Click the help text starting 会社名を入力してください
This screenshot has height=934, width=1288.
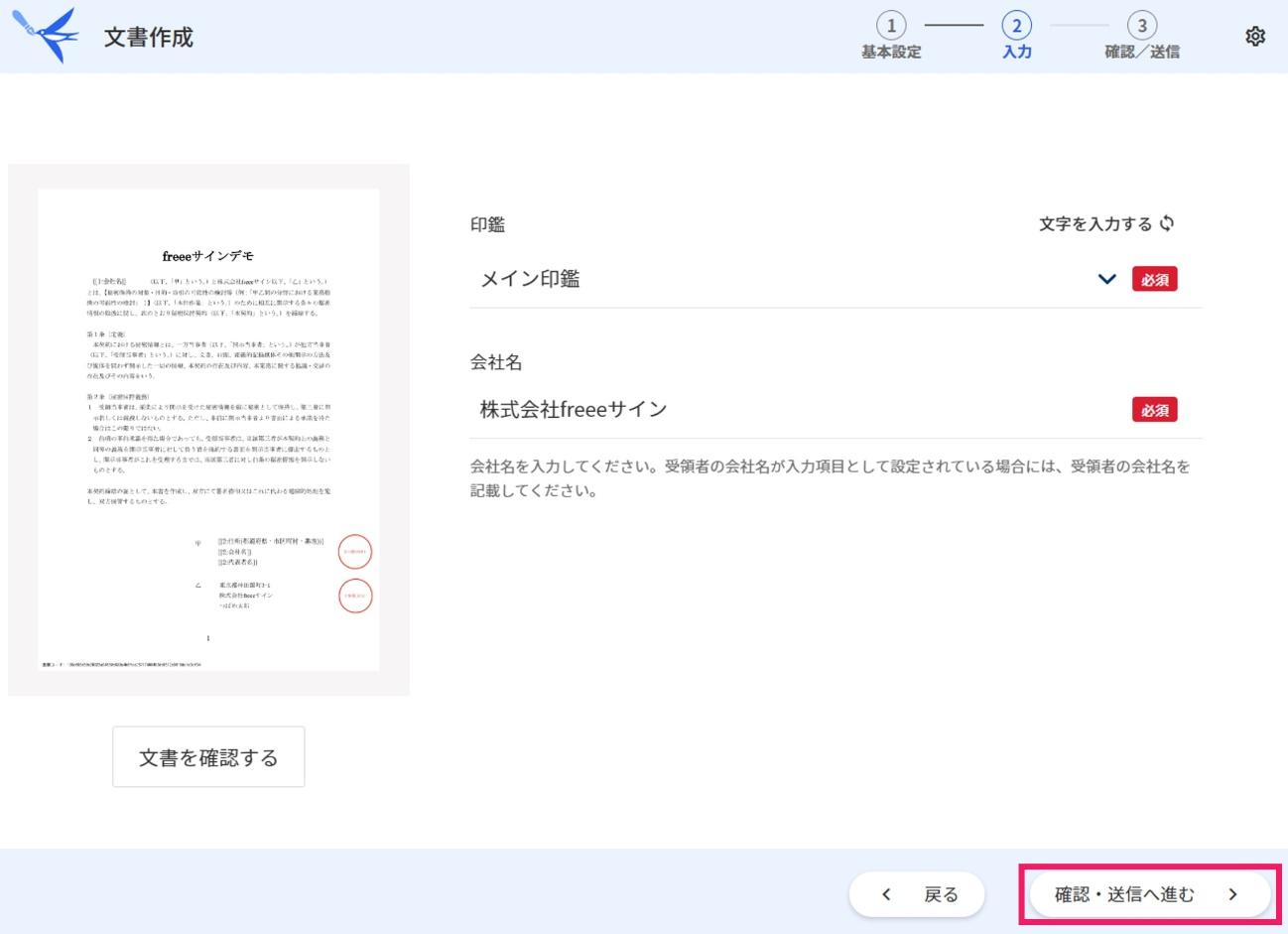coord(830,478)
